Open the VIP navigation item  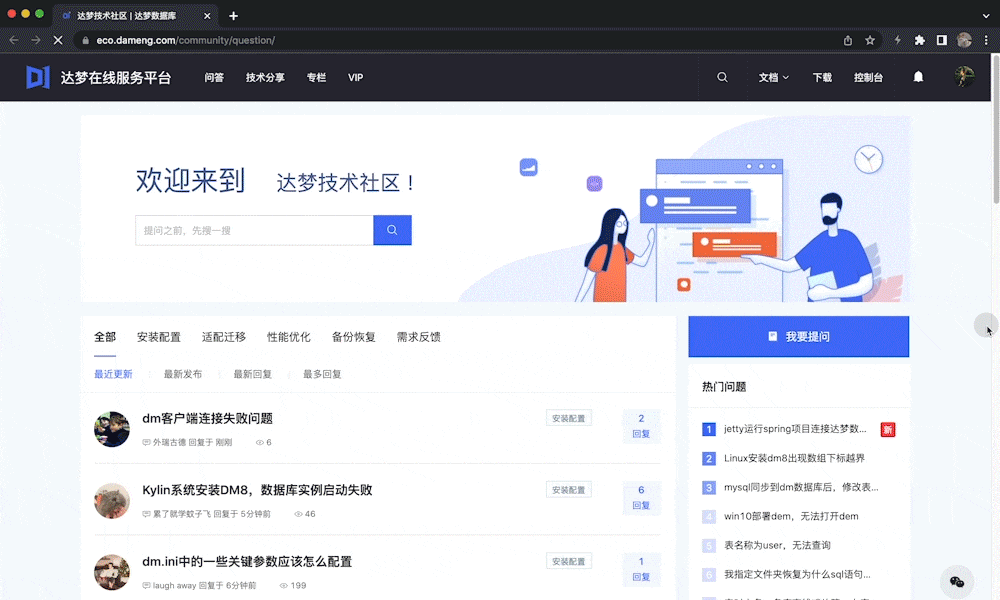point(355,77)
